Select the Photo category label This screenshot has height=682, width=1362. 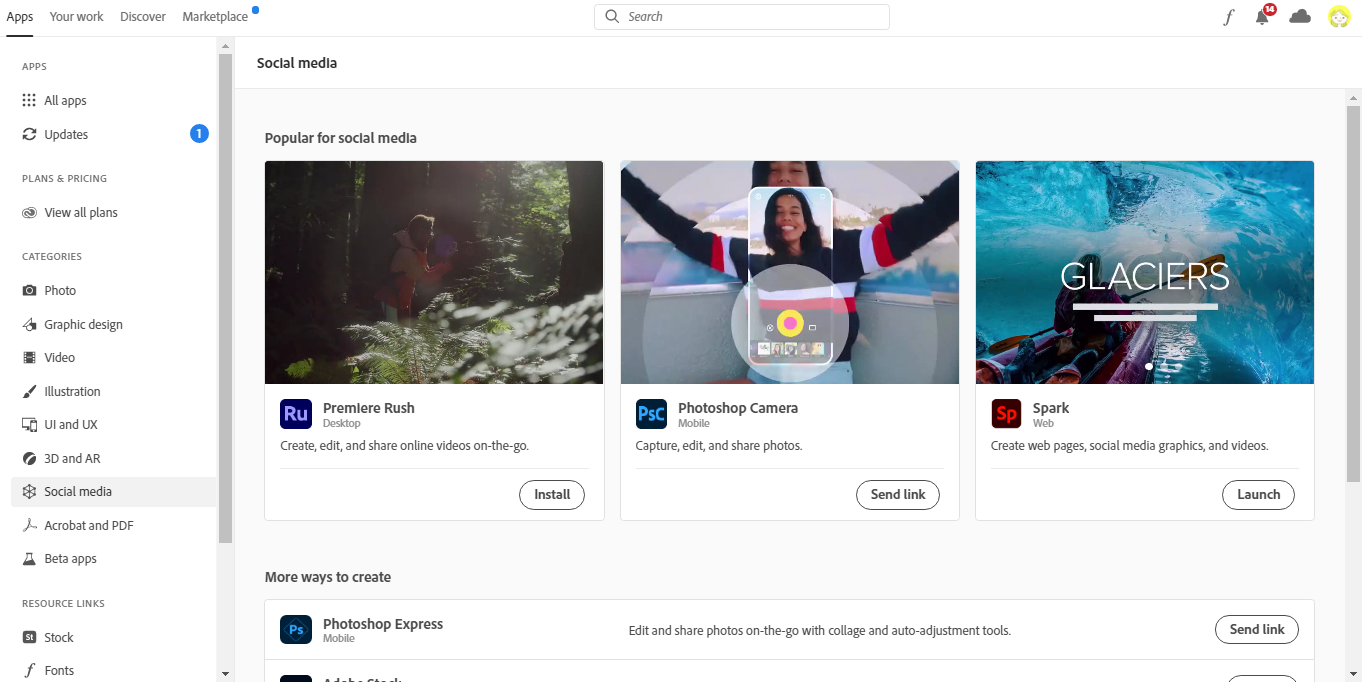[x=60, y=290]
